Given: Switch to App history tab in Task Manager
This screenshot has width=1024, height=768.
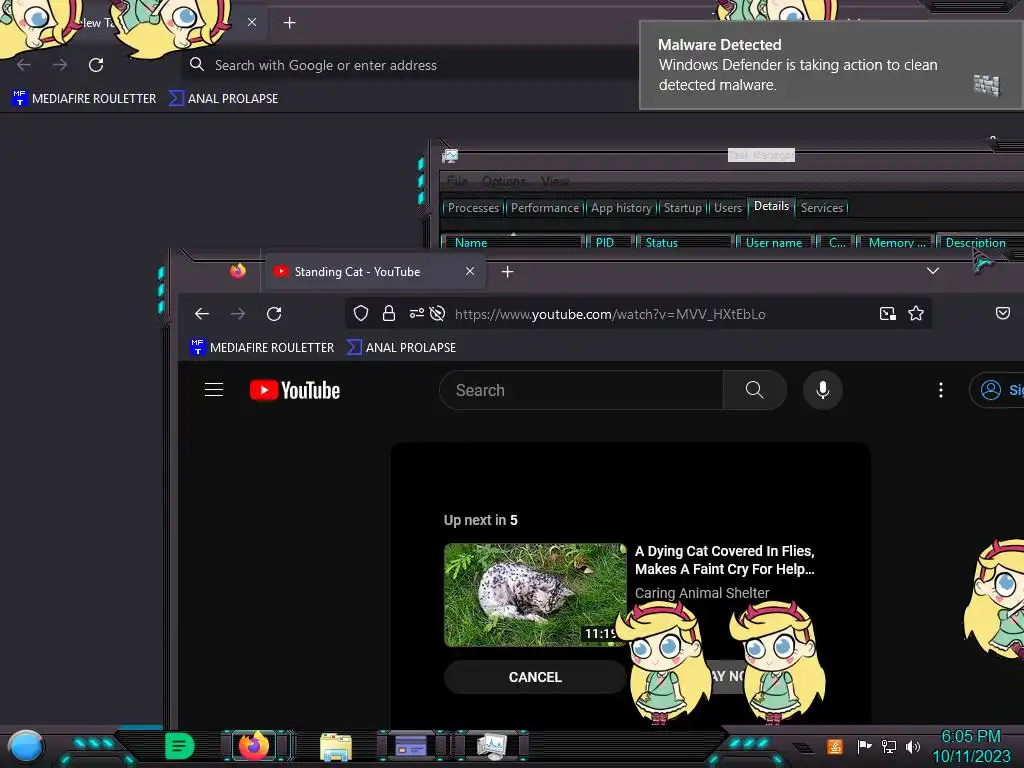Looking at the screenshot, I should (x=621, y=208).
